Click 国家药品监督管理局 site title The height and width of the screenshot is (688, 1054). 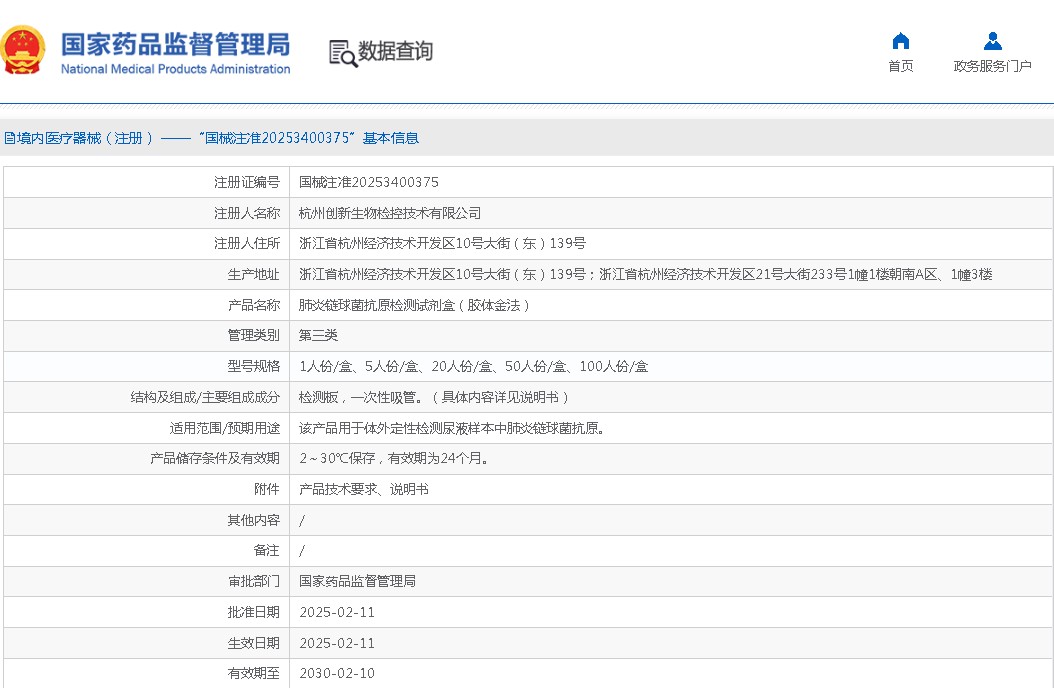[x=175, y=44]
